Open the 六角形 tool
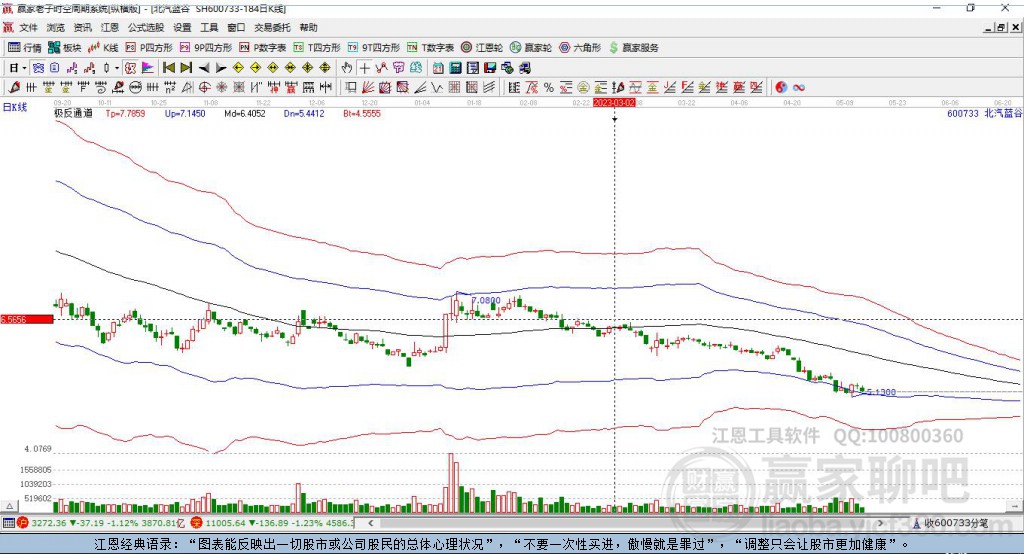This screenshot has height=554, width=1024. (x=580, y=48)
